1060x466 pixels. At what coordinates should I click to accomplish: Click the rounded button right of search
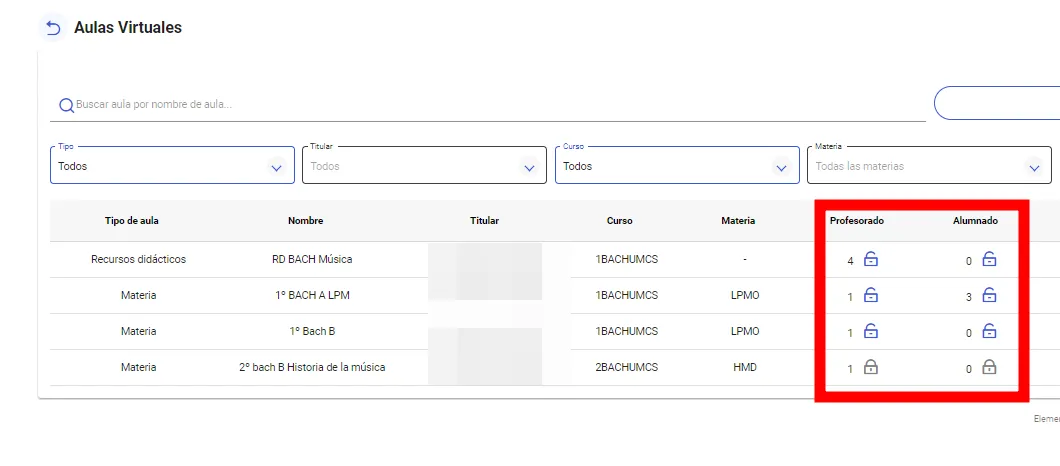pos(996,103)
